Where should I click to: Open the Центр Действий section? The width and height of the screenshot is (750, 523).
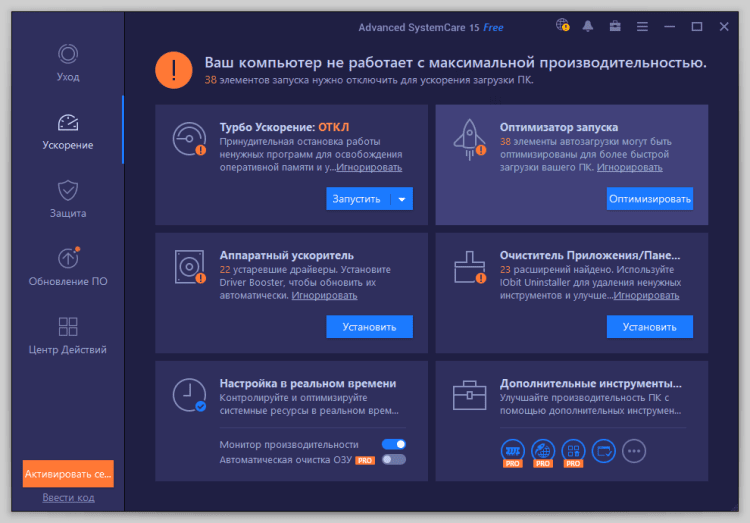pyautogui.click(x=68, y=336)
